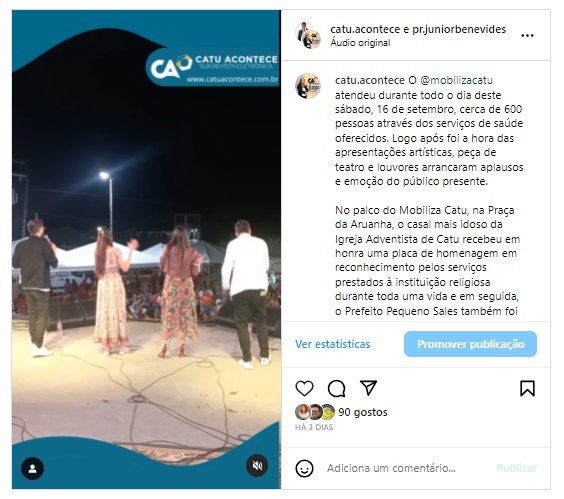The height and width of the screenshot is (499, 564).
Task: Click the Publicar comment button
Action: (517, 468)
